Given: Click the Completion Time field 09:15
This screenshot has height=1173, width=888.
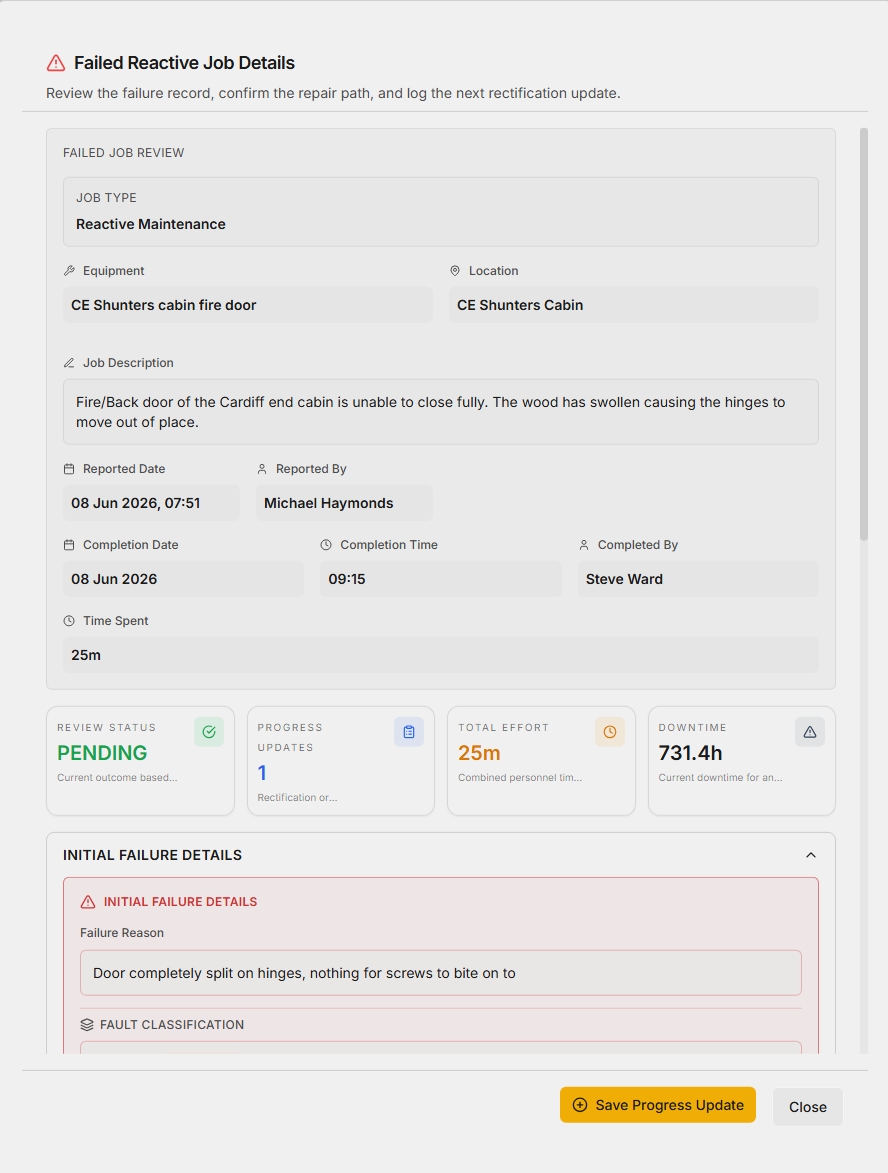Looking at the screenshot, I should [441, 579].
